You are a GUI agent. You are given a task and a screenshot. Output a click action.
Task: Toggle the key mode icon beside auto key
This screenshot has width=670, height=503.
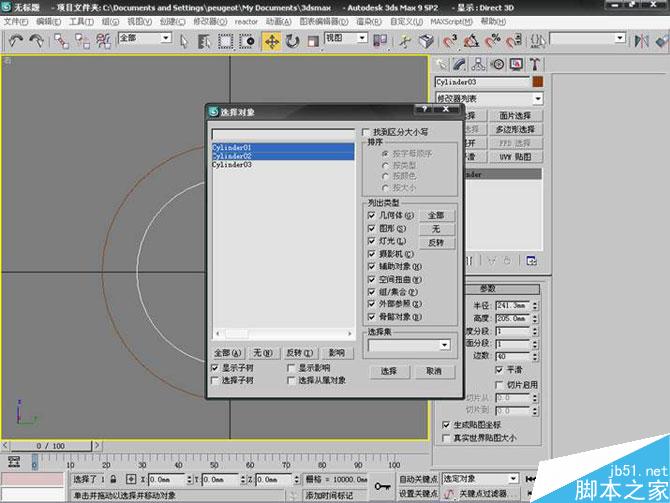pos(383,486)
